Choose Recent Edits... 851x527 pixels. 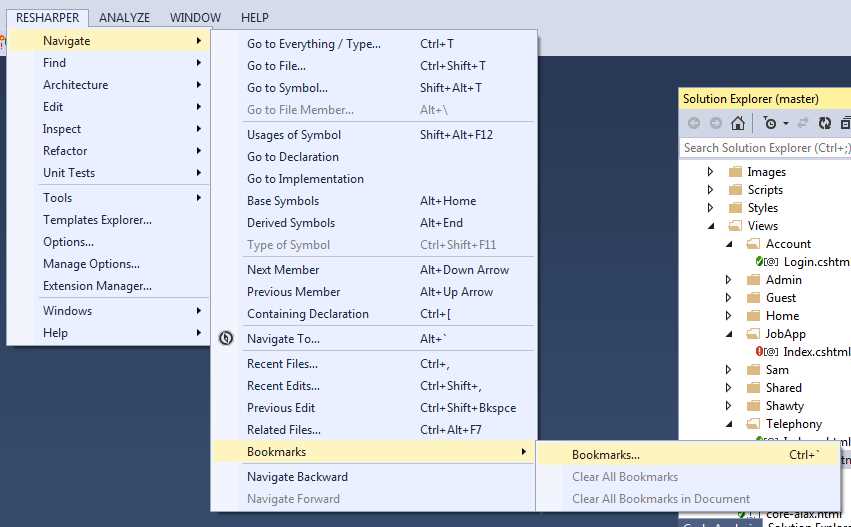point(374,386)
